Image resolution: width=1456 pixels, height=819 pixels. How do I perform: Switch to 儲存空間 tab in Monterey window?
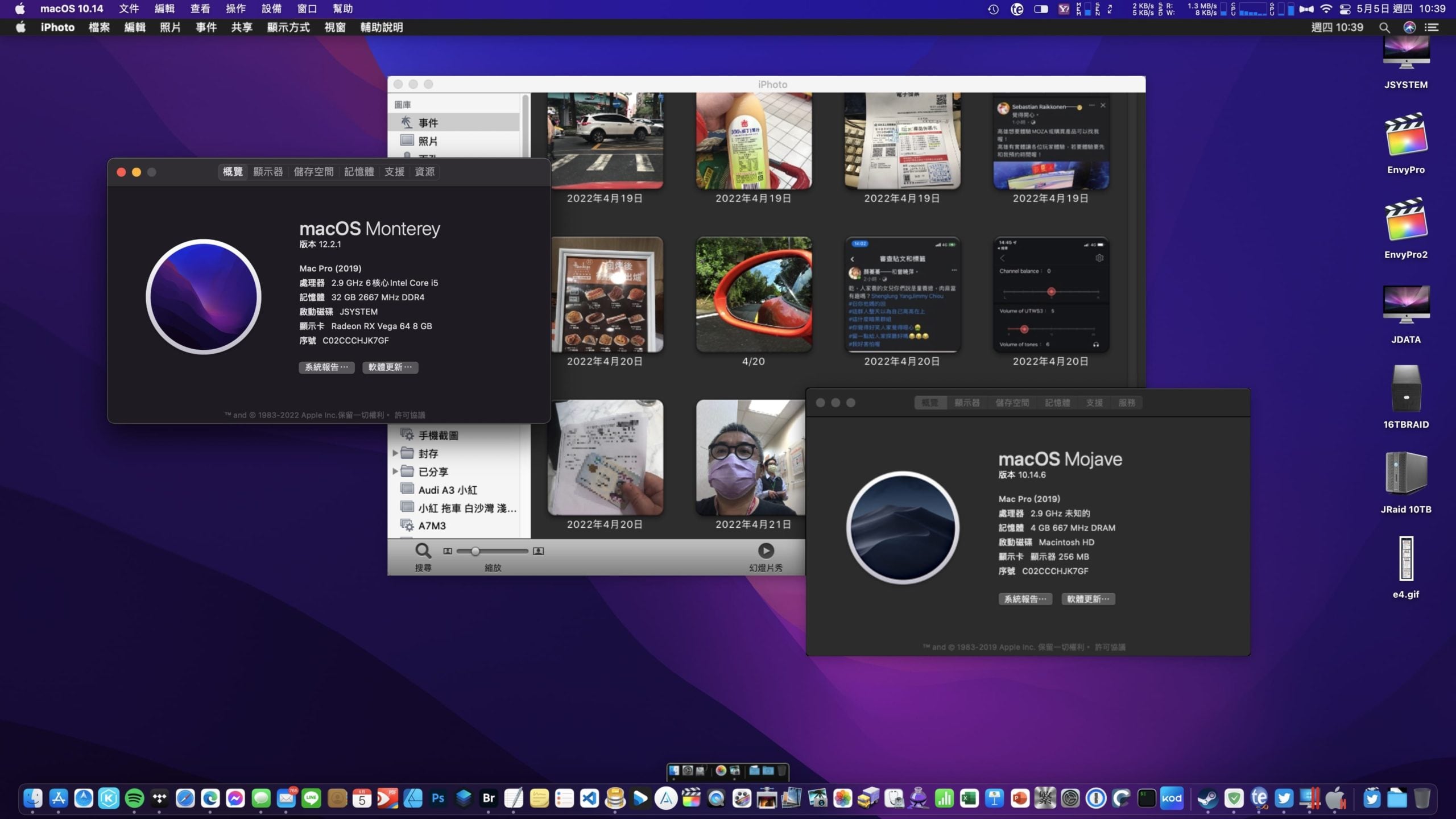313,172
